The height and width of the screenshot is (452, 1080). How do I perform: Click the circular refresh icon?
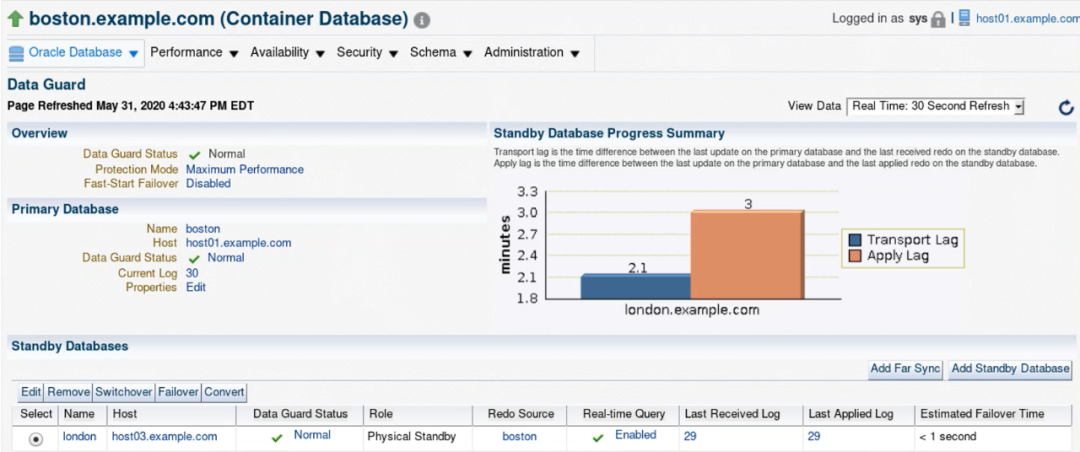[x=1066, y=107]
